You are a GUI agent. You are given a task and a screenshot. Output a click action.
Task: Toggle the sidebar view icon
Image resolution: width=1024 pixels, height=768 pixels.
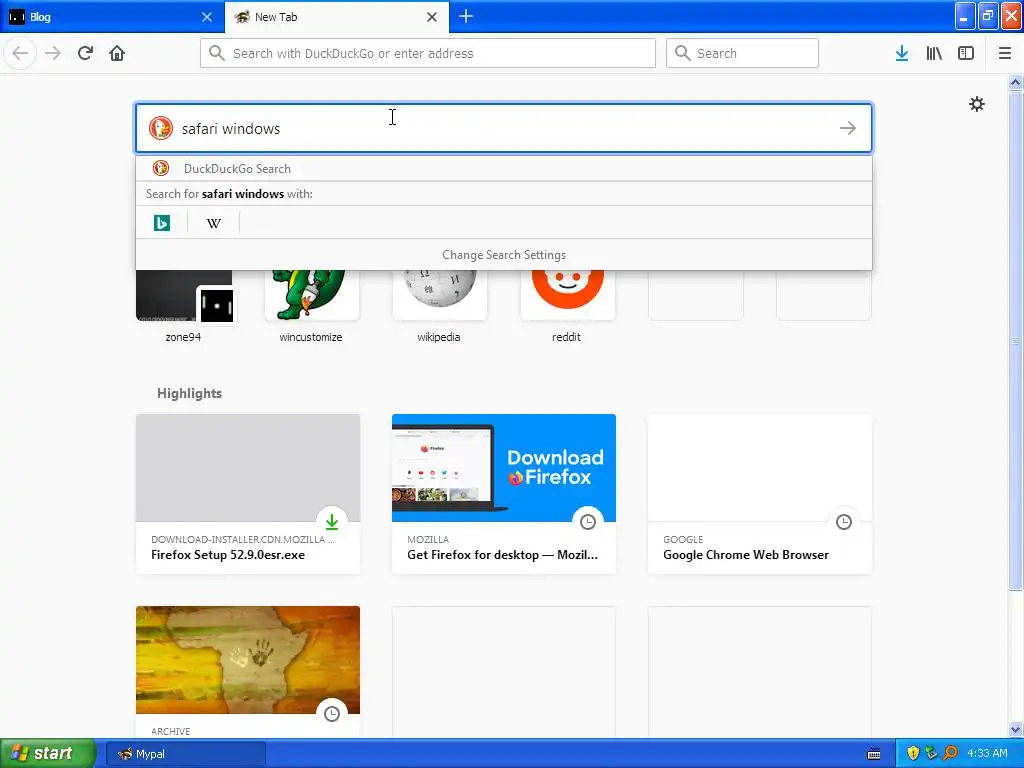(x=966, y=54)
